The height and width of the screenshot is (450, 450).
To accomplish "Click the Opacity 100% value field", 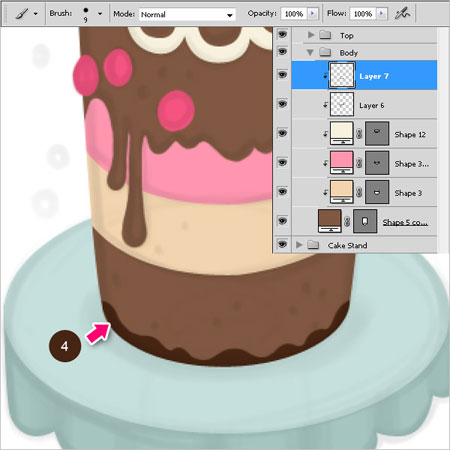I will (294, 14).
